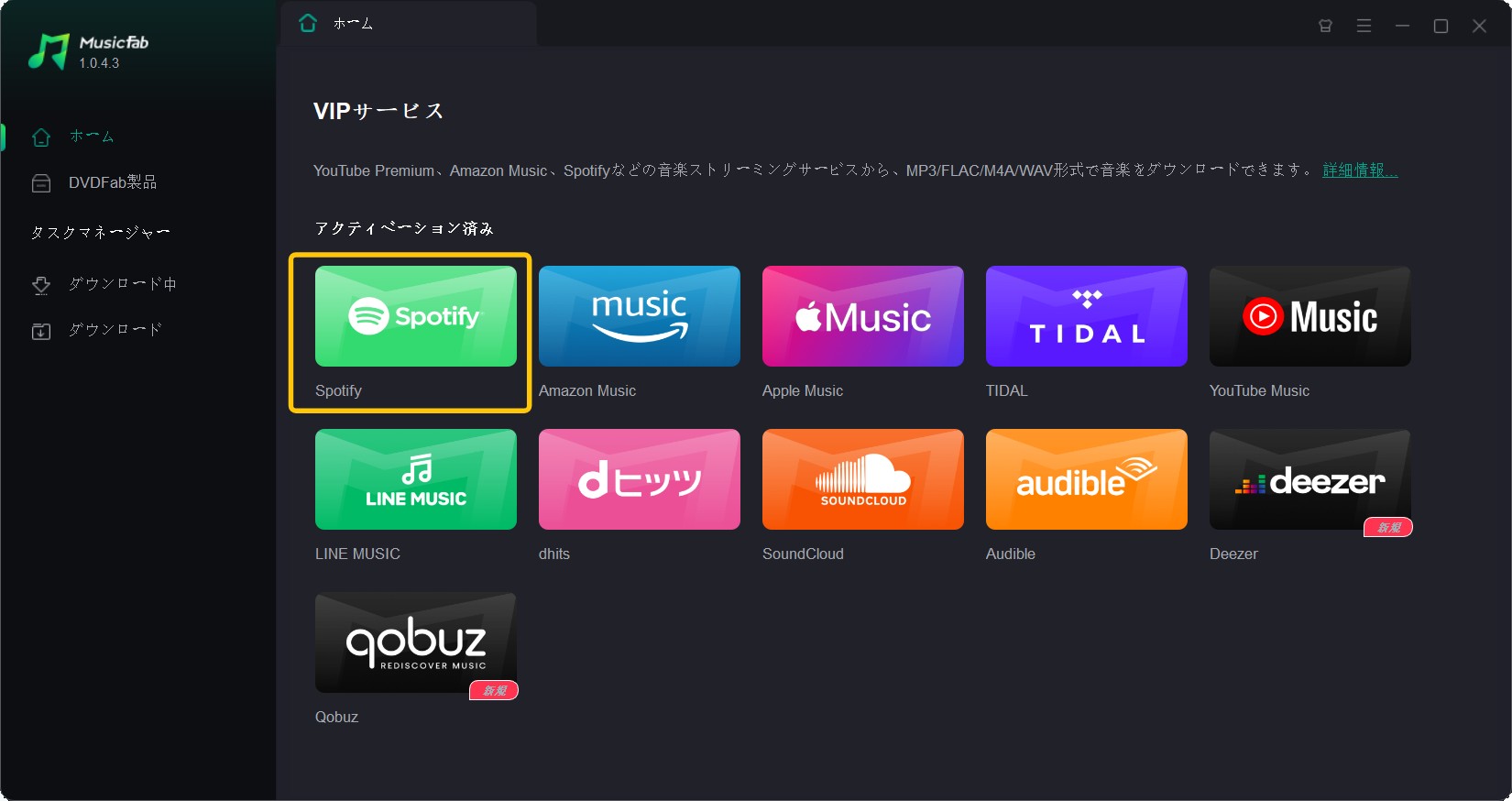Viewport: 1512px width, 801px height.
Task: Click the LINE MUSIC label text
Action: point(357,554)
